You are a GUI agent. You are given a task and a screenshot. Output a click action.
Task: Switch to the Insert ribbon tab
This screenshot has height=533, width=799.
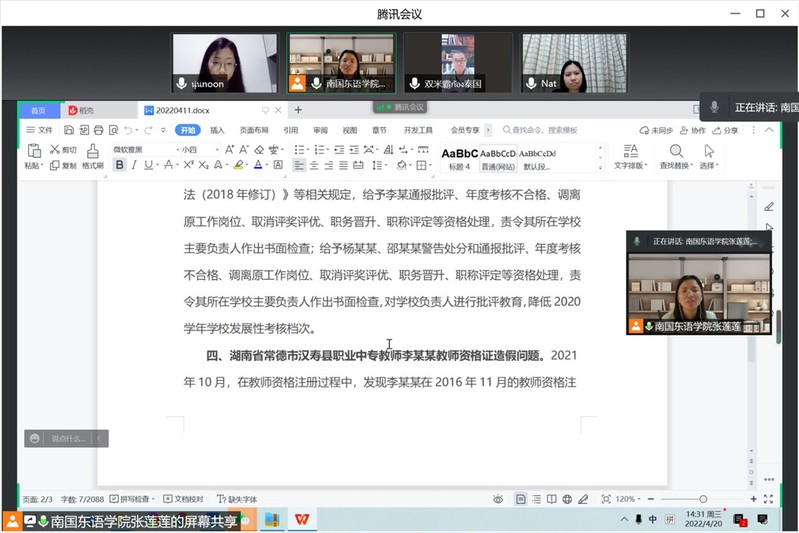click(217, 130)
